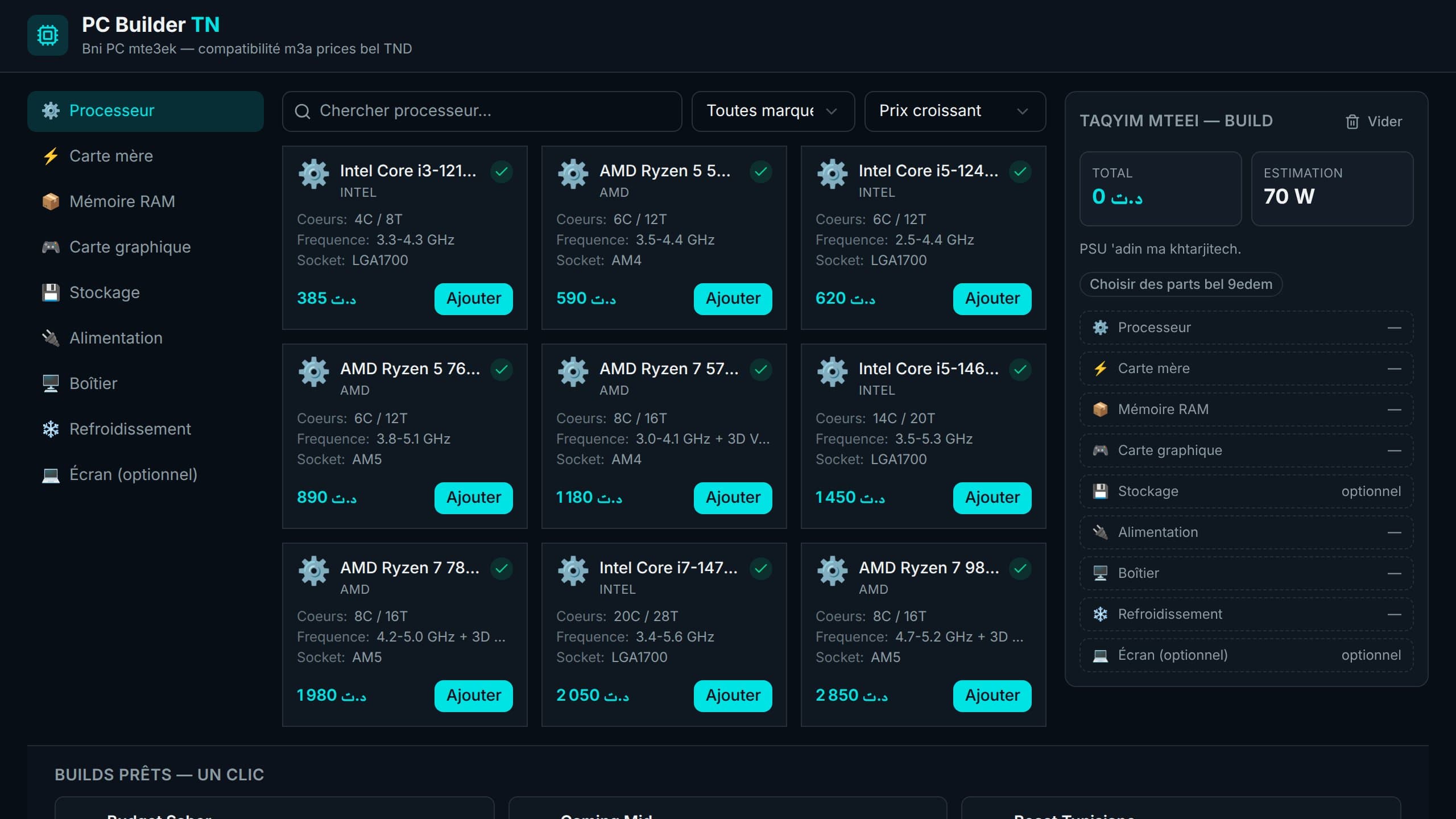Image resolution: width=1456 pixels, height=819 pixels.
Task: Add the AMD Ryzen 5 5 at 590 to build
Action: point(733,299)
